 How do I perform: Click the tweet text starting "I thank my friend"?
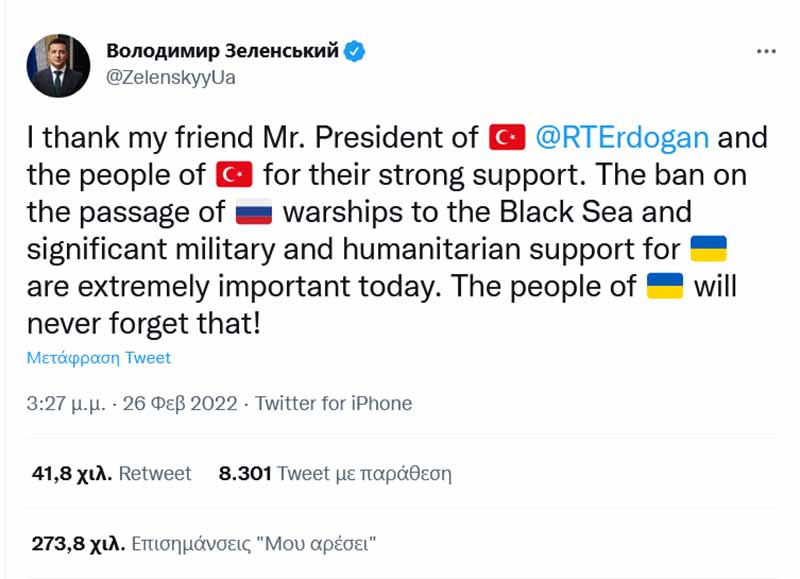pos(250,138)
